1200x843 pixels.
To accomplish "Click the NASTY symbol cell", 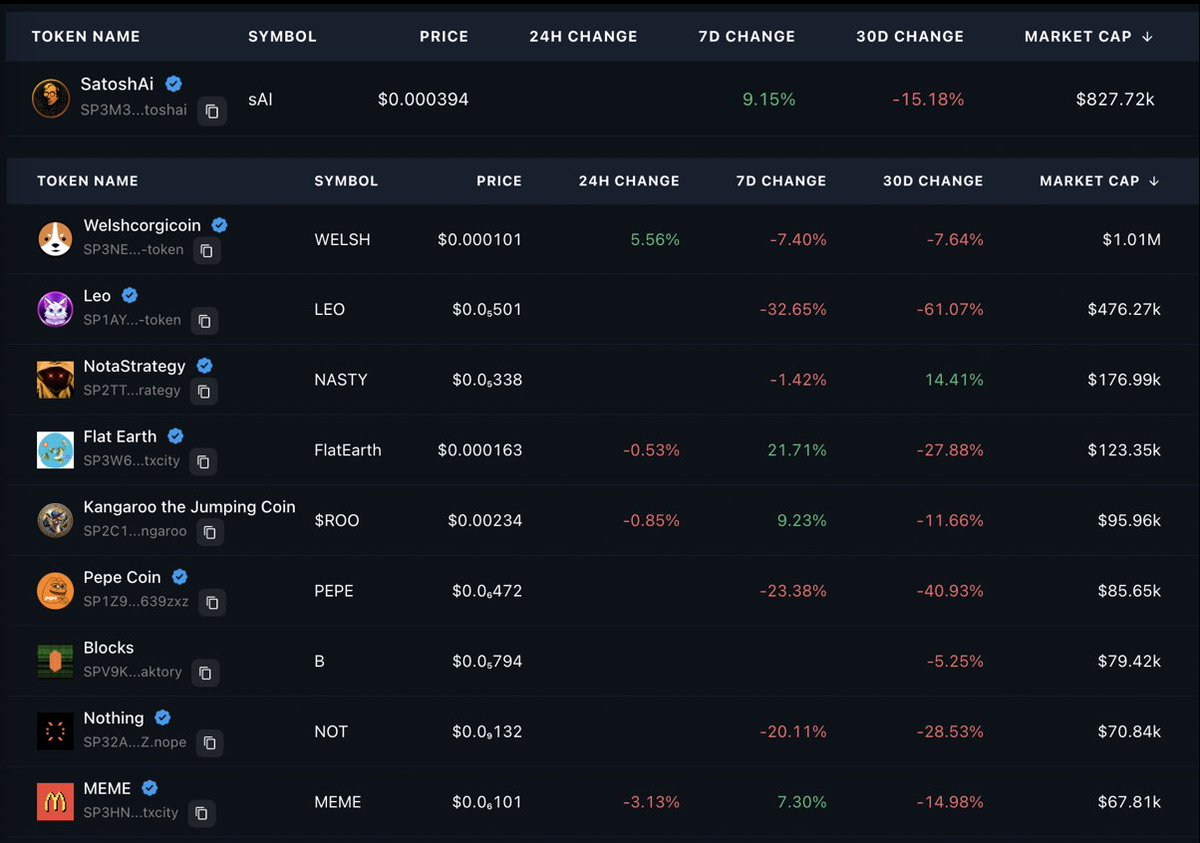I will click(x=341, y=380).
